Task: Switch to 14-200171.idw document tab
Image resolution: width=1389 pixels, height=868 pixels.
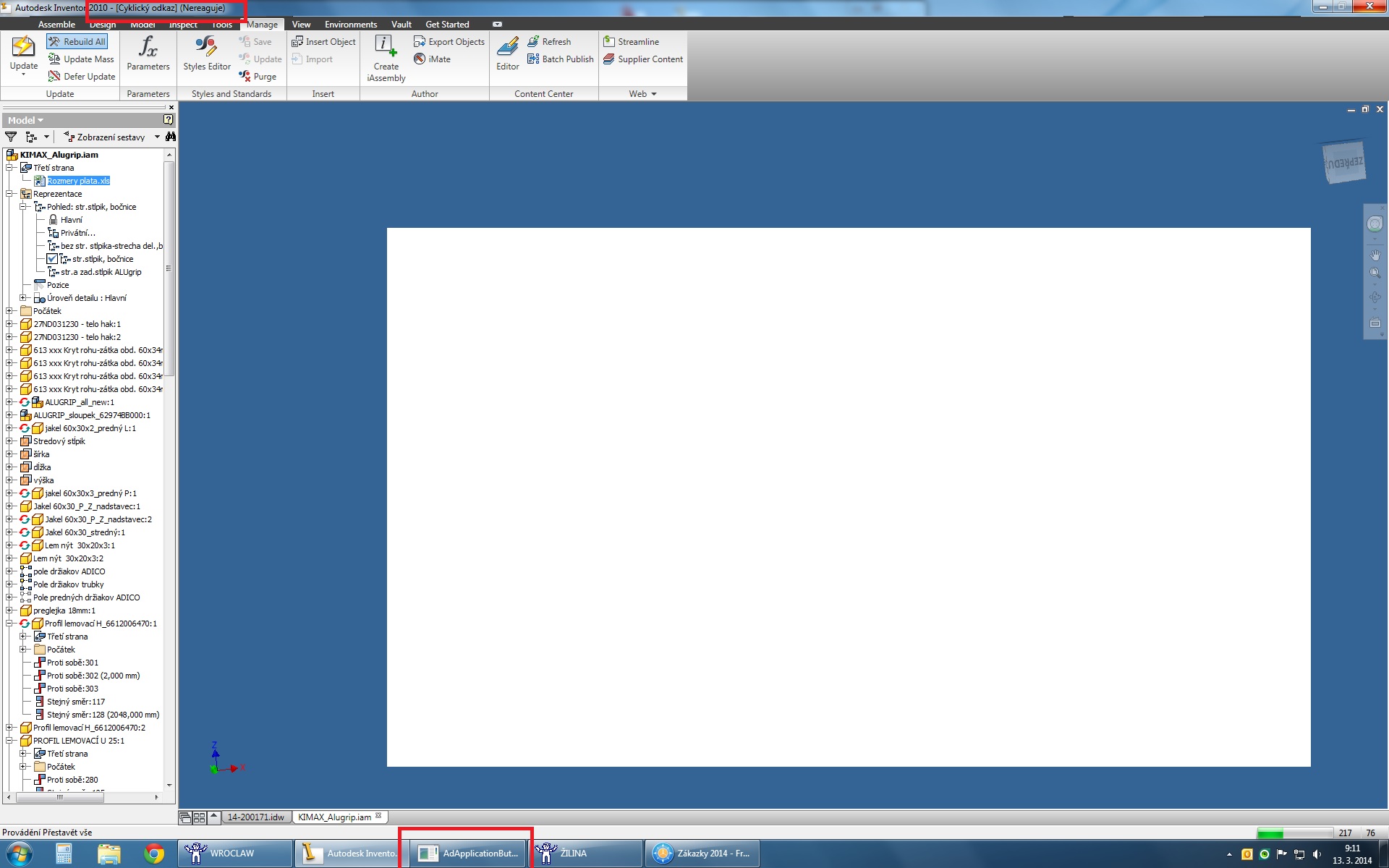Action: (255, 817)
